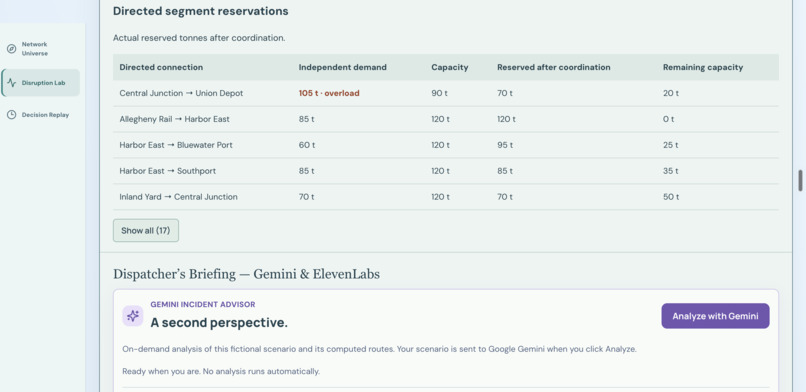This screenshot has width=806, height=392.
Task: Click Reserved after coordination column header
Action: click(554, 67)
